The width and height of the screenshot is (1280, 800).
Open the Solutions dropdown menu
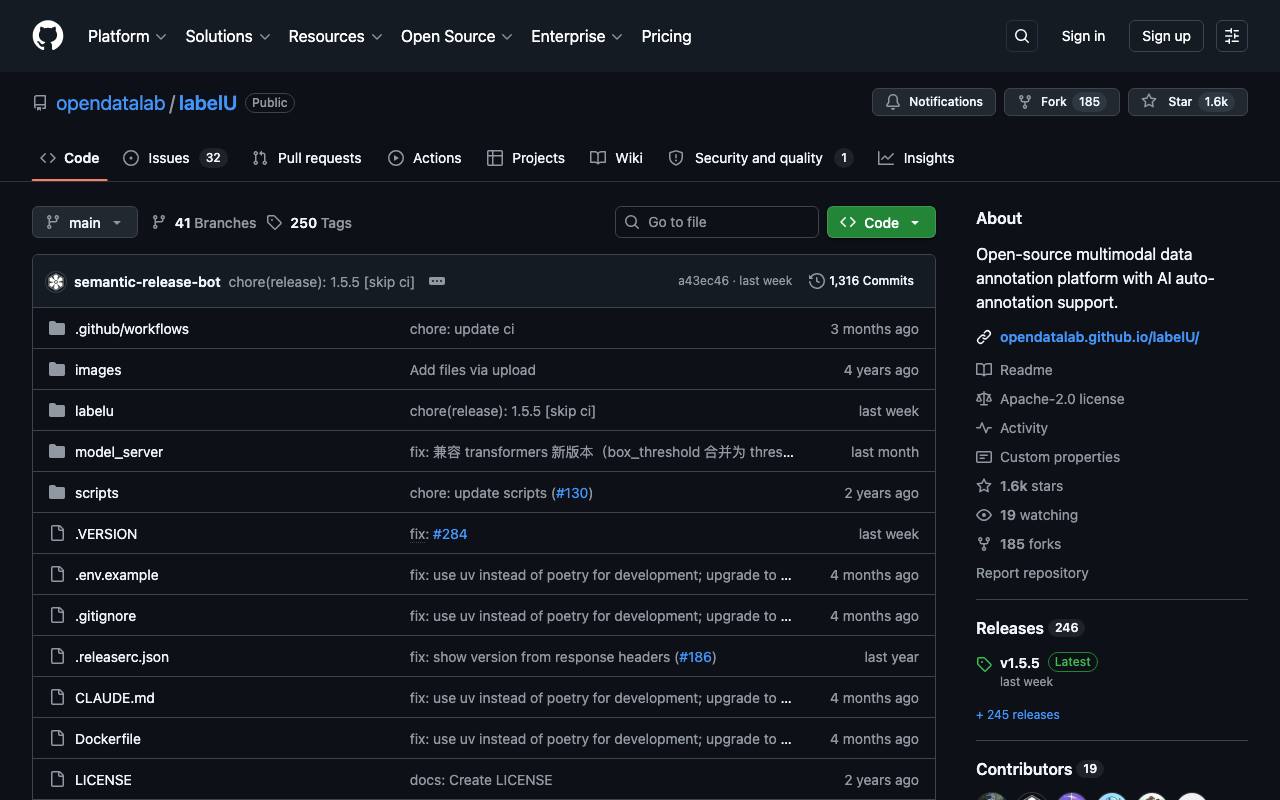point(228,36)
